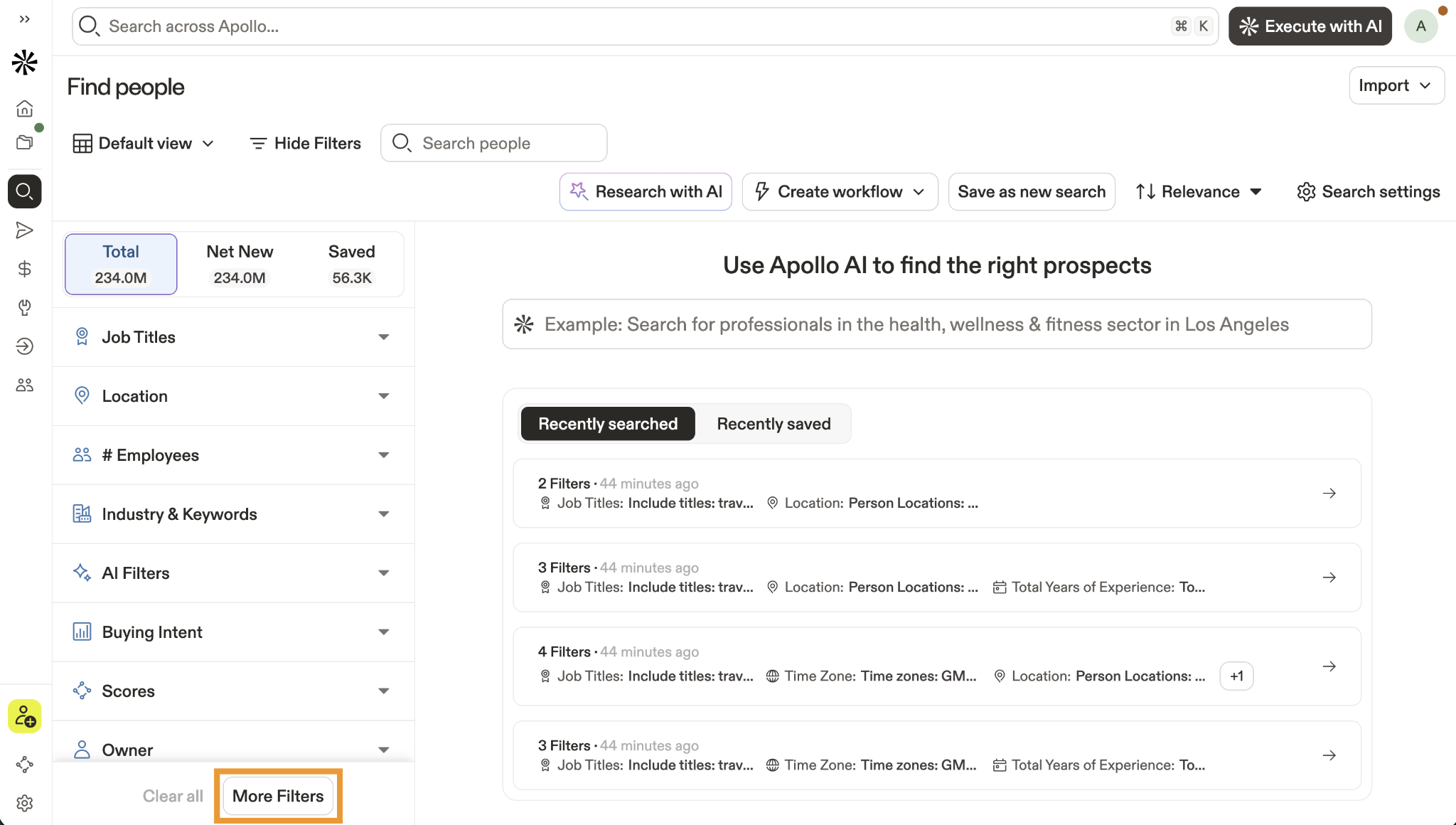Open the plug integrations sidebar icon

pyautogui.click(x=25, y=307)
